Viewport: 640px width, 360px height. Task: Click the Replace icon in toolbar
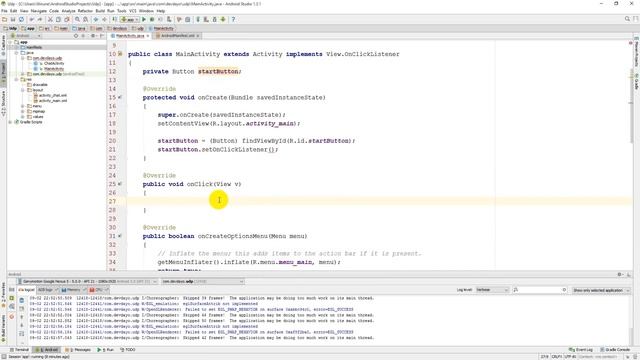click(85, 19)
